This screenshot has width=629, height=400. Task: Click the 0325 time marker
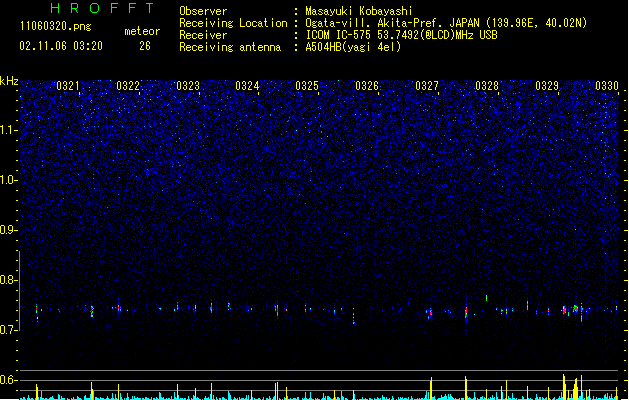click(307, 86)
